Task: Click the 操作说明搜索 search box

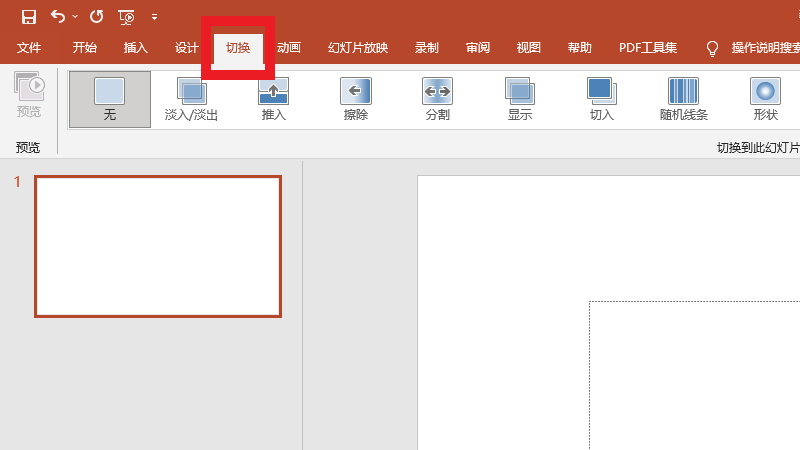Action: pyautogui.click(x=764, y=48)
